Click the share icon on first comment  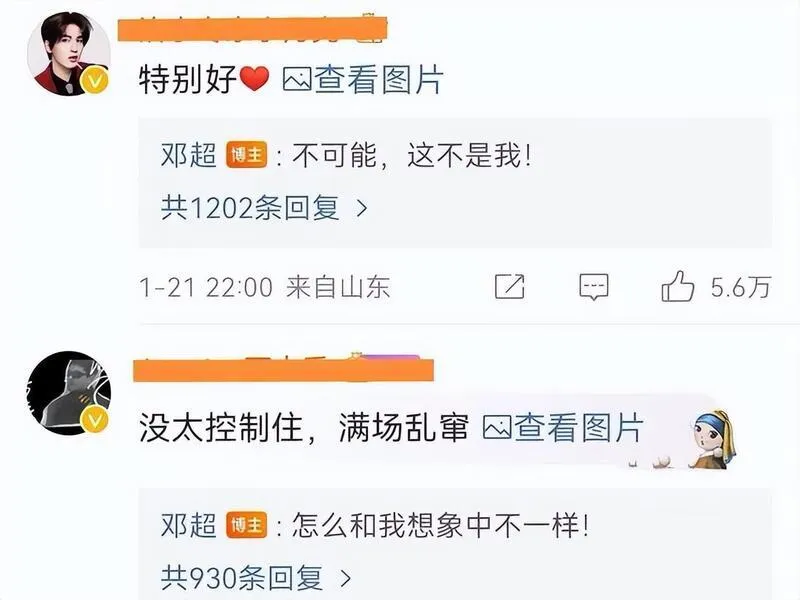click(509, 286)
